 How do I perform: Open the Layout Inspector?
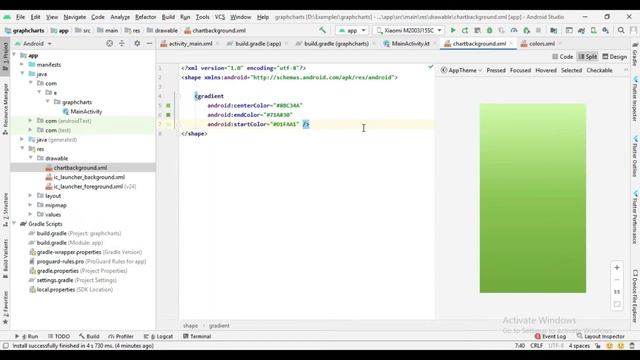[x=601, y=336]
